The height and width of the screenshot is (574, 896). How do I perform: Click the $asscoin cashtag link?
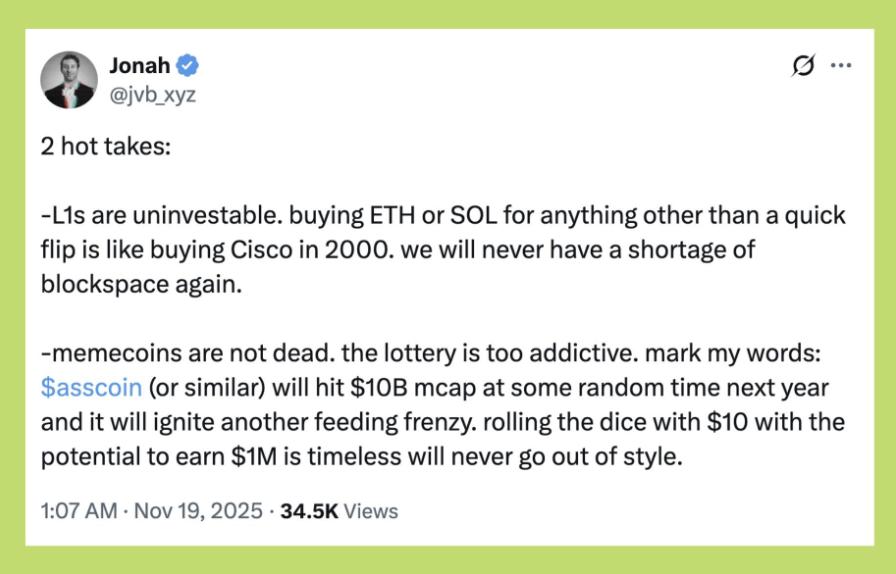point(91,387)
